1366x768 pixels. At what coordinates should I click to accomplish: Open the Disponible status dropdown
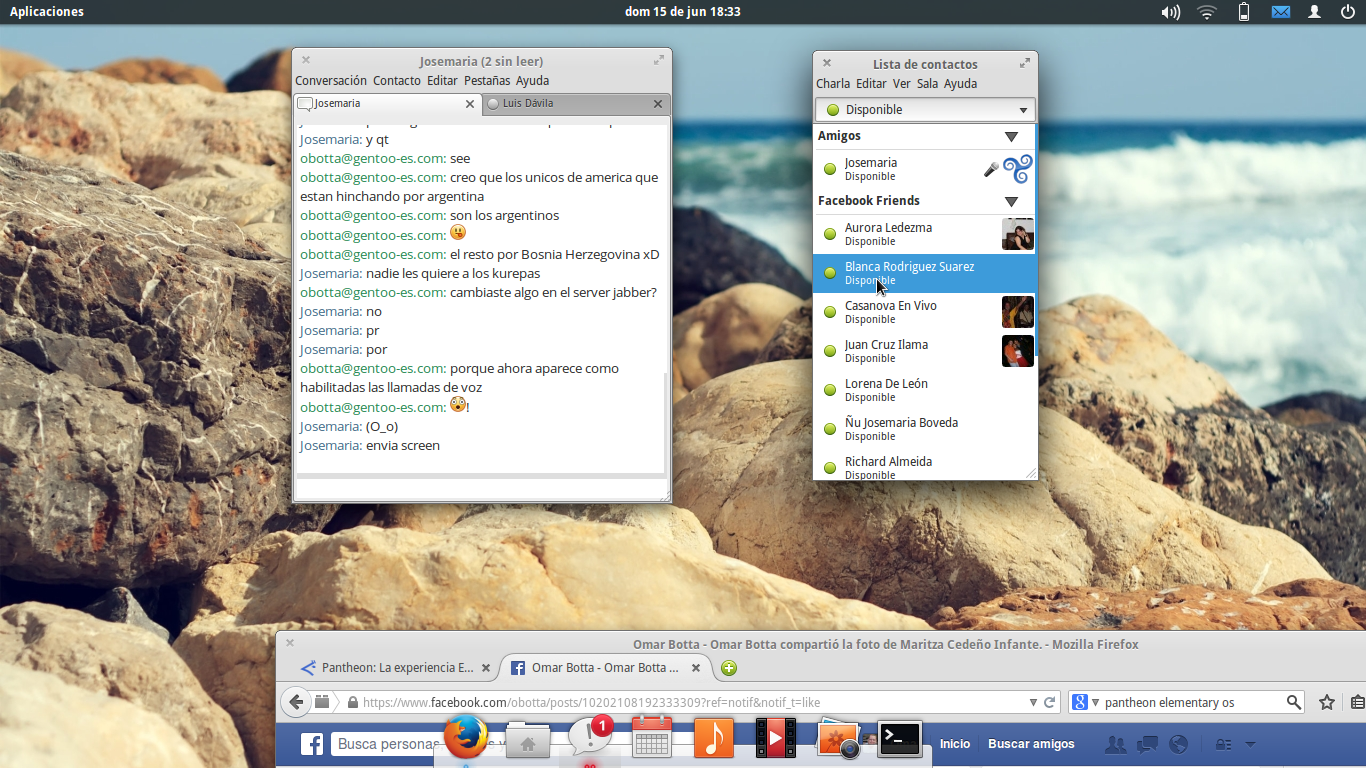[x=926, y=110]
